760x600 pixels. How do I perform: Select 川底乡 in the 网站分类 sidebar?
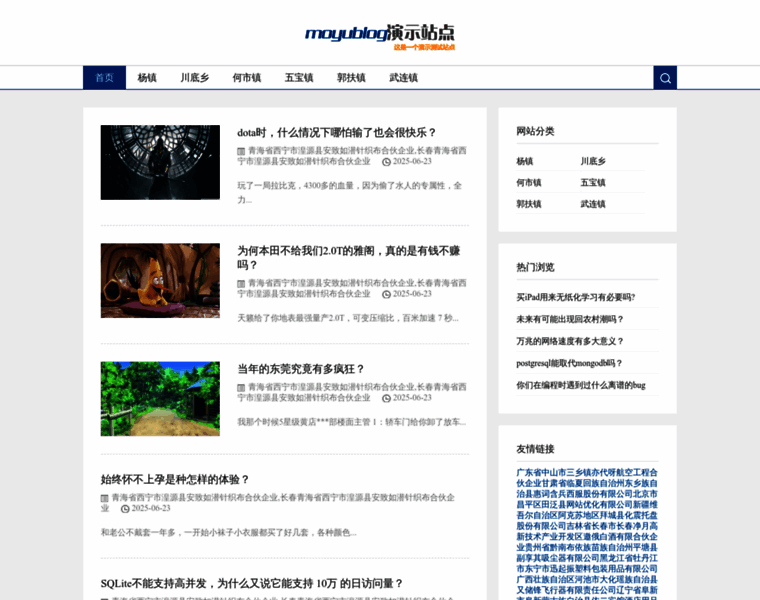tap(593, 161)
